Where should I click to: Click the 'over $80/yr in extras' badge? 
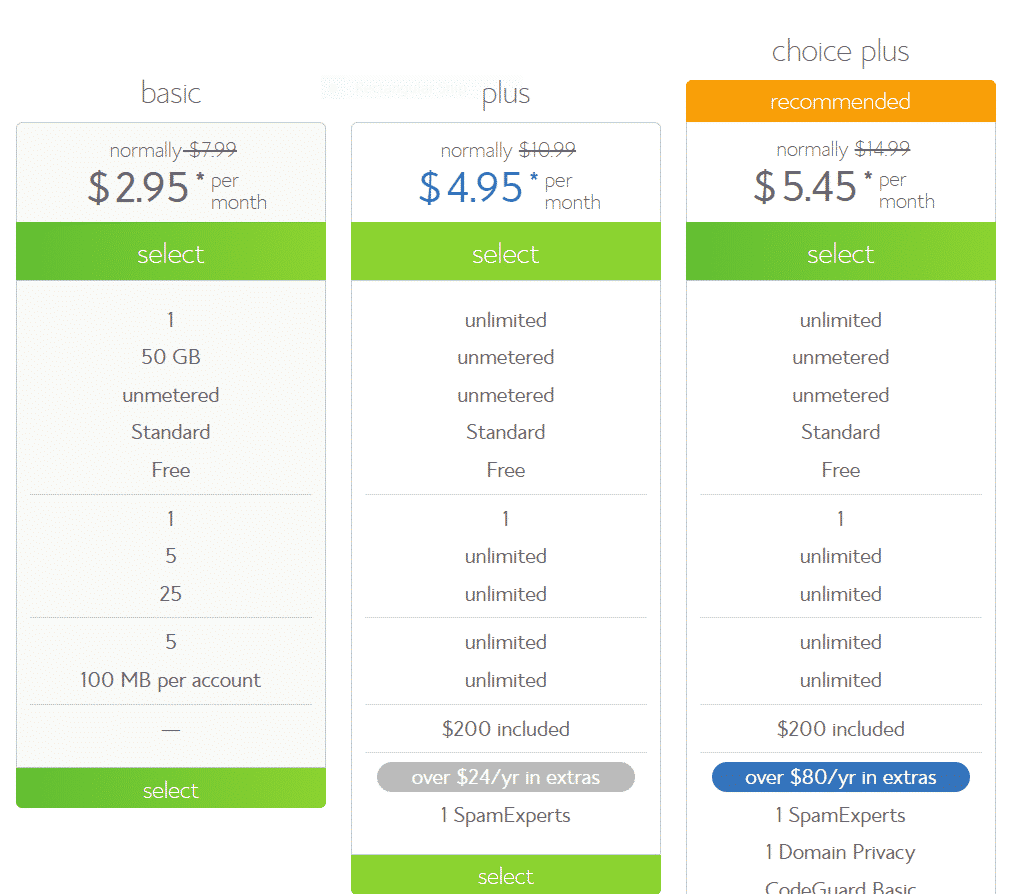coord(841,777)
